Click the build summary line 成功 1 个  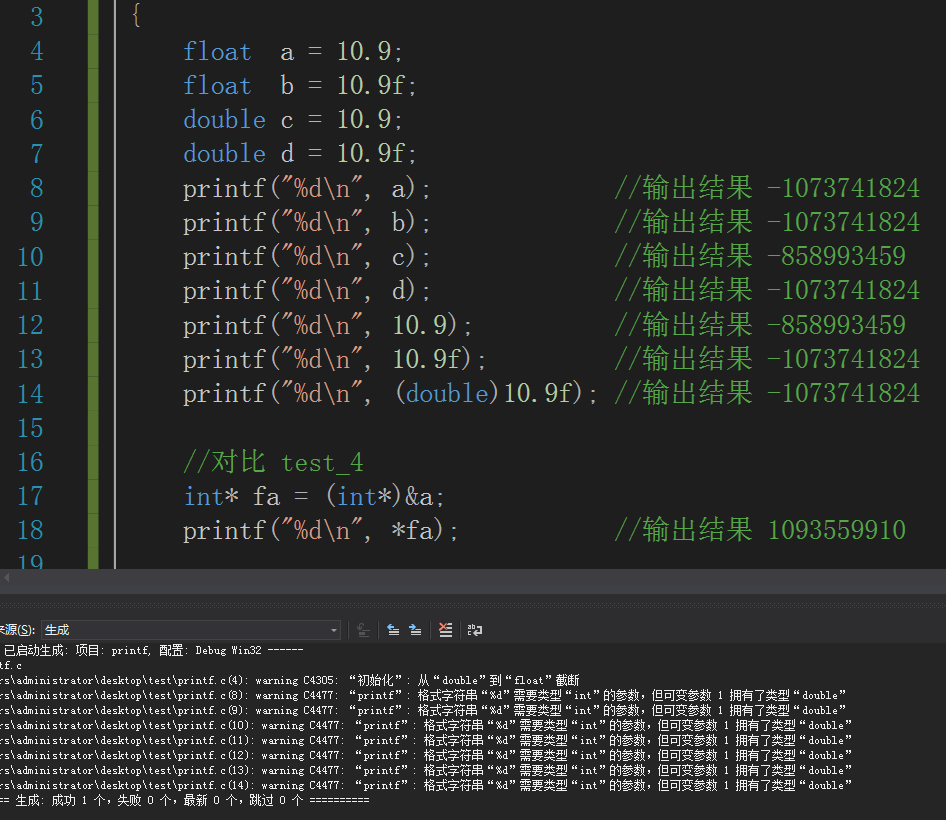pos(185,800)
